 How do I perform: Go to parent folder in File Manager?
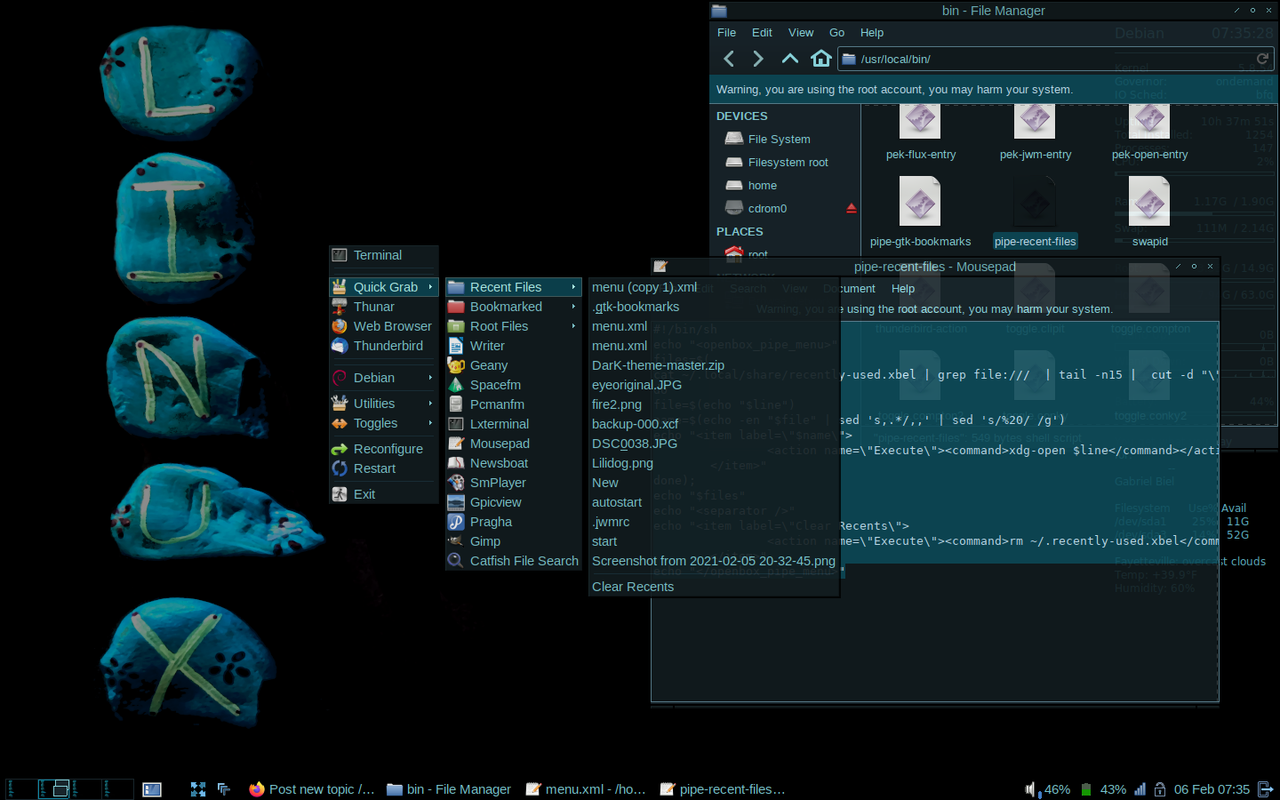click(790, 59)
